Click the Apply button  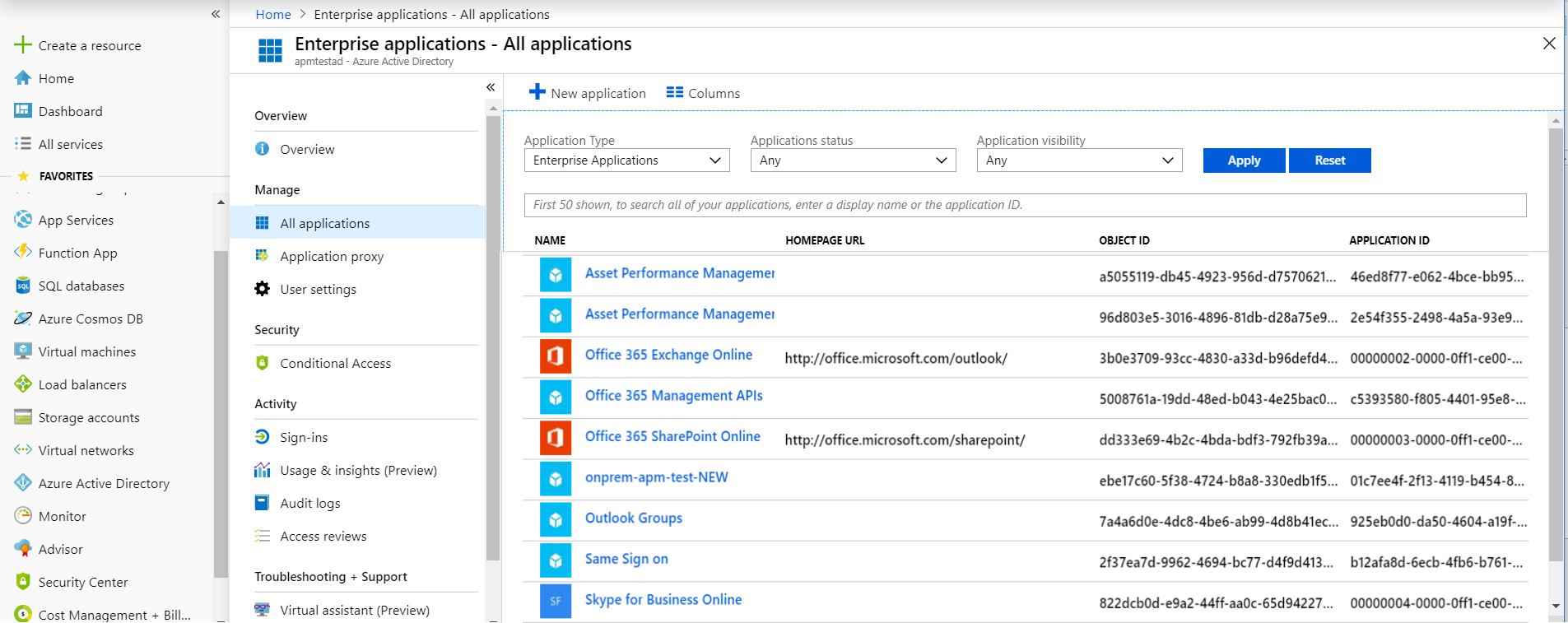point(1244,160)
